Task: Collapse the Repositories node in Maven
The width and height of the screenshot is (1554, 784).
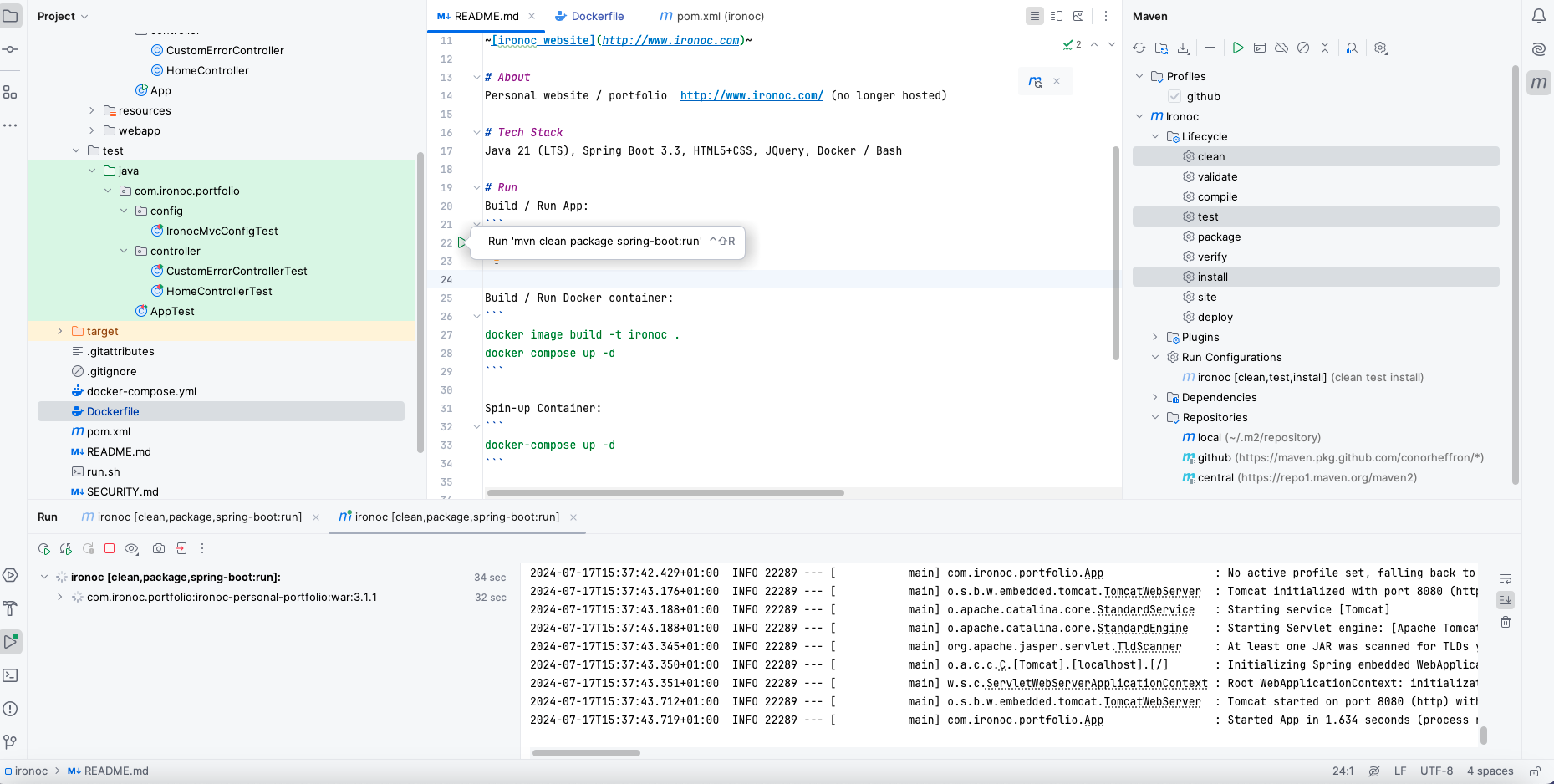Action: (x=1155, y=417)
